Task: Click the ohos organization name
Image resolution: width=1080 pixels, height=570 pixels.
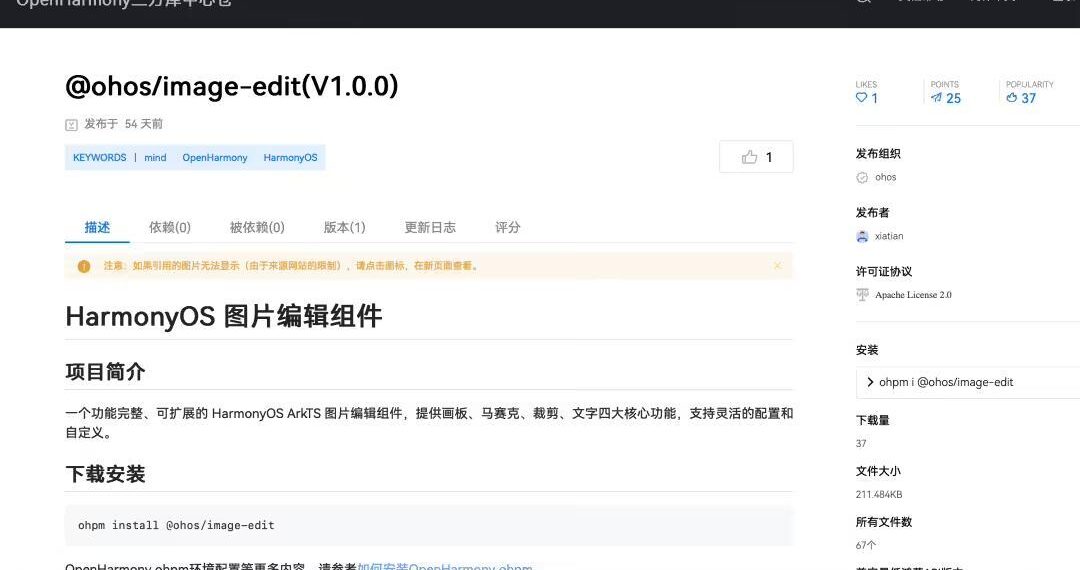Action: (x=885, y=177)
